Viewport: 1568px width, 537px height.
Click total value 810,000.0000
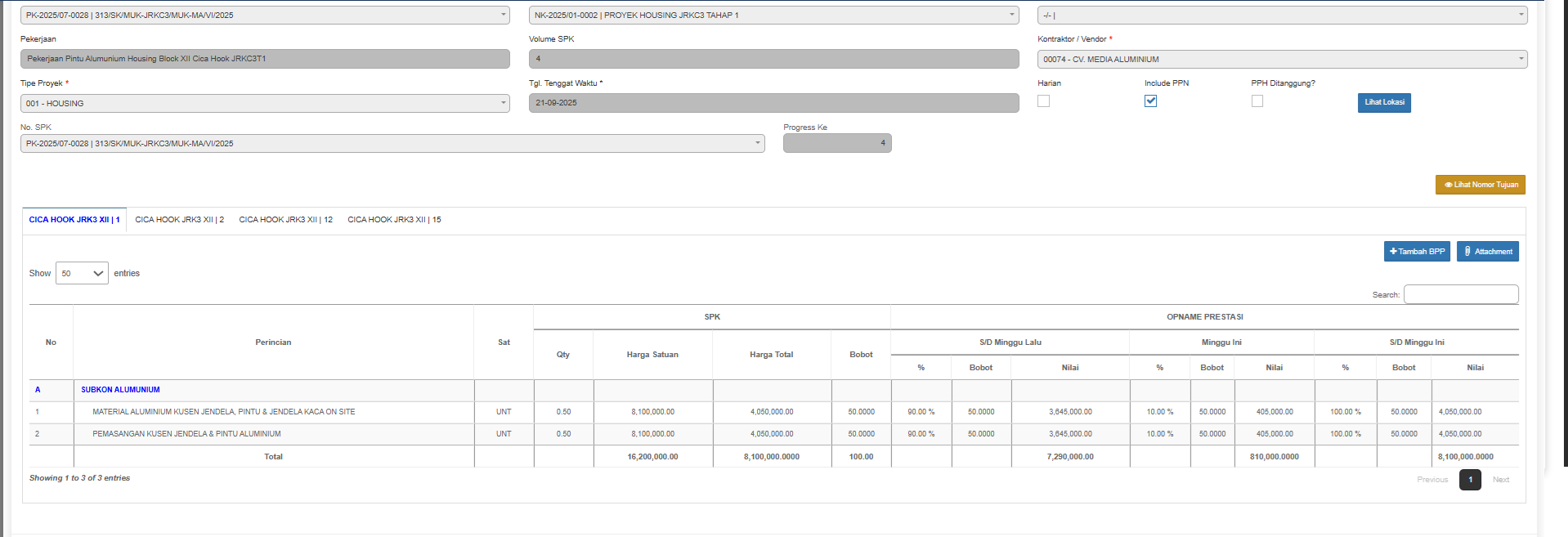1274,457
